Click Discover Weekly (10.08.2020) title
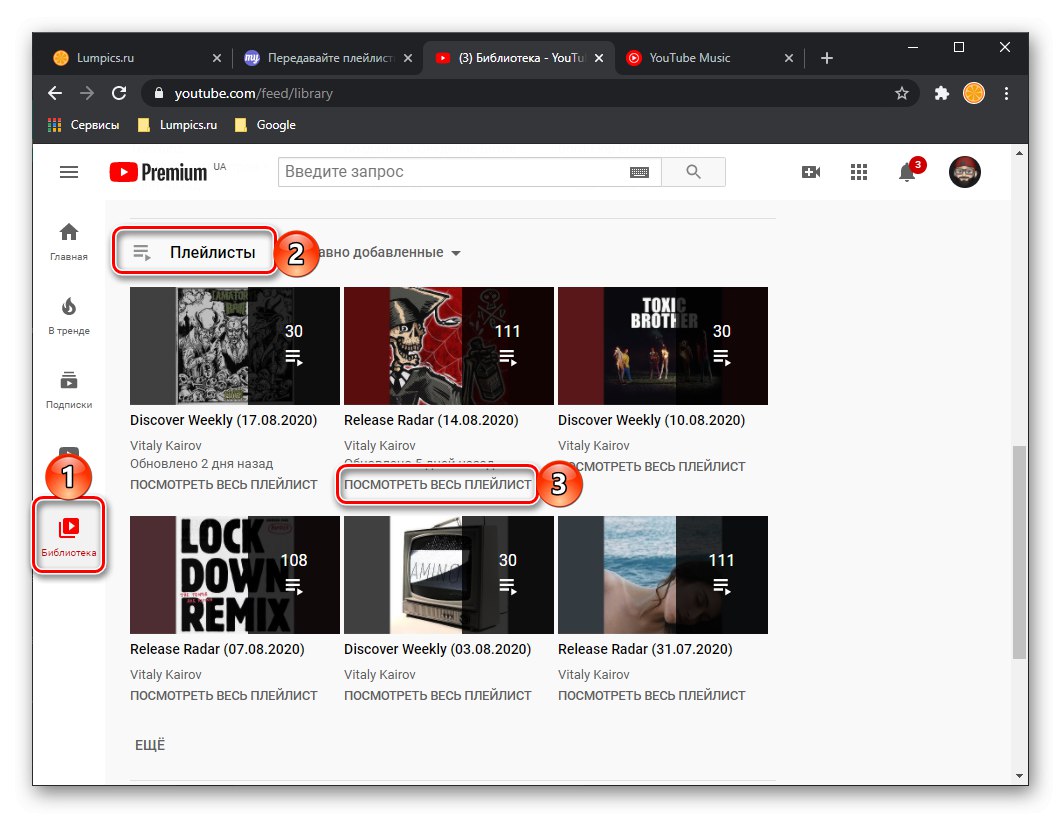The width and height of the screenshot is (1061, 818). (651, 420)
